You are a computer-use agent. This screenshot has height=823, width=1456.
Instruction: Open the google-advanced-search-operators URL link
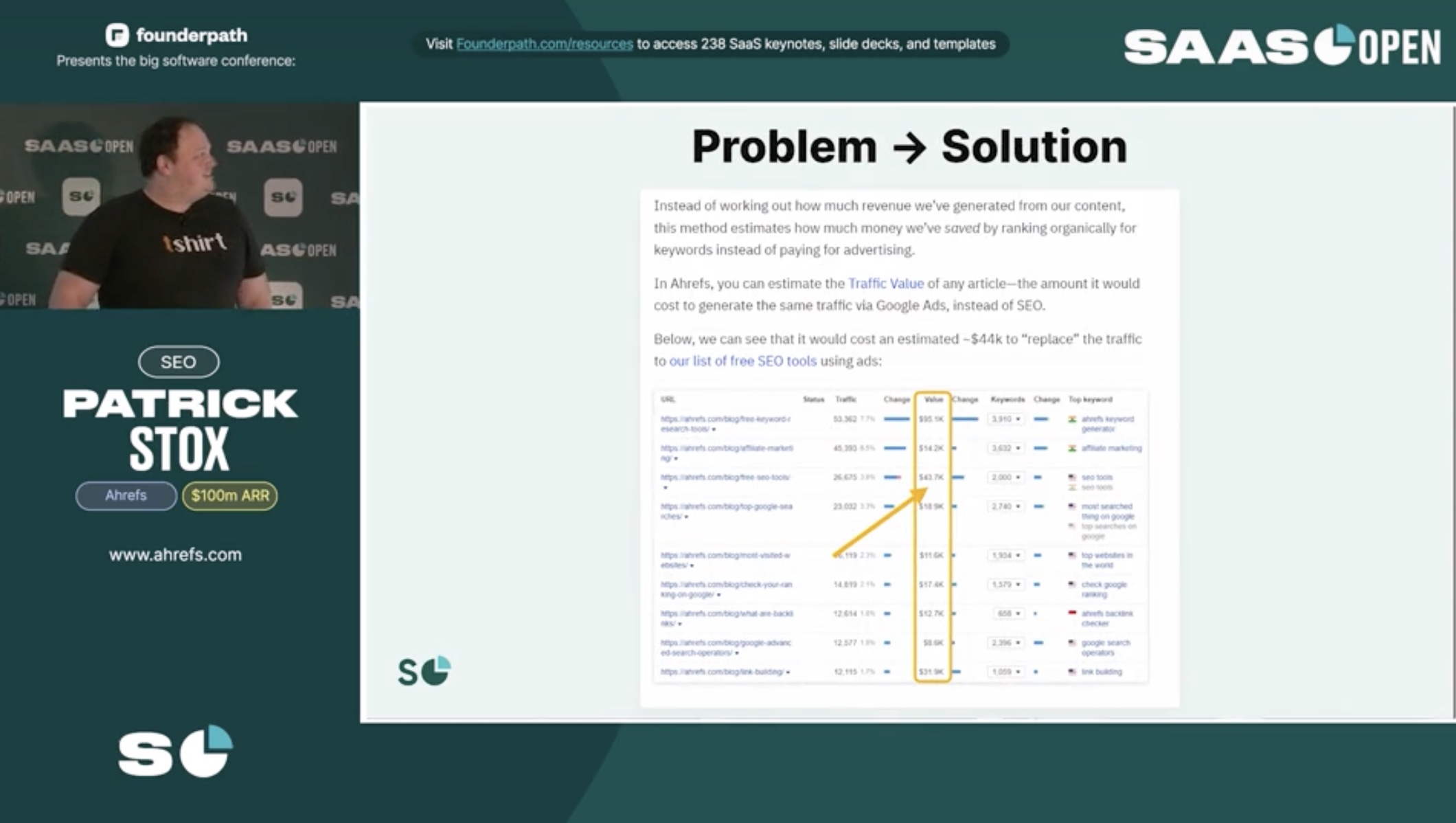click(x=726, y=648)
